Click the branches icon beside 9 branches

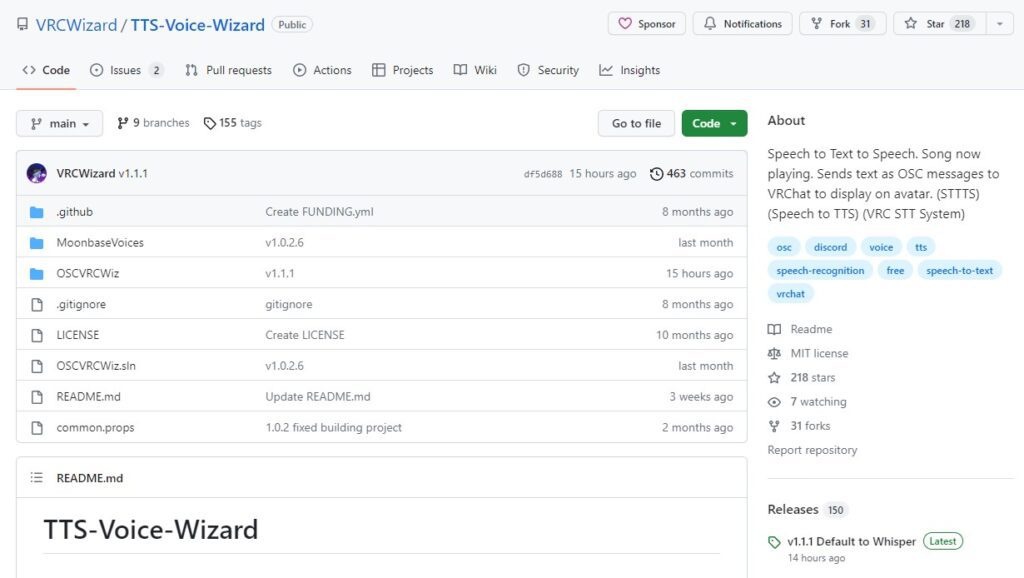pos(123,123)
